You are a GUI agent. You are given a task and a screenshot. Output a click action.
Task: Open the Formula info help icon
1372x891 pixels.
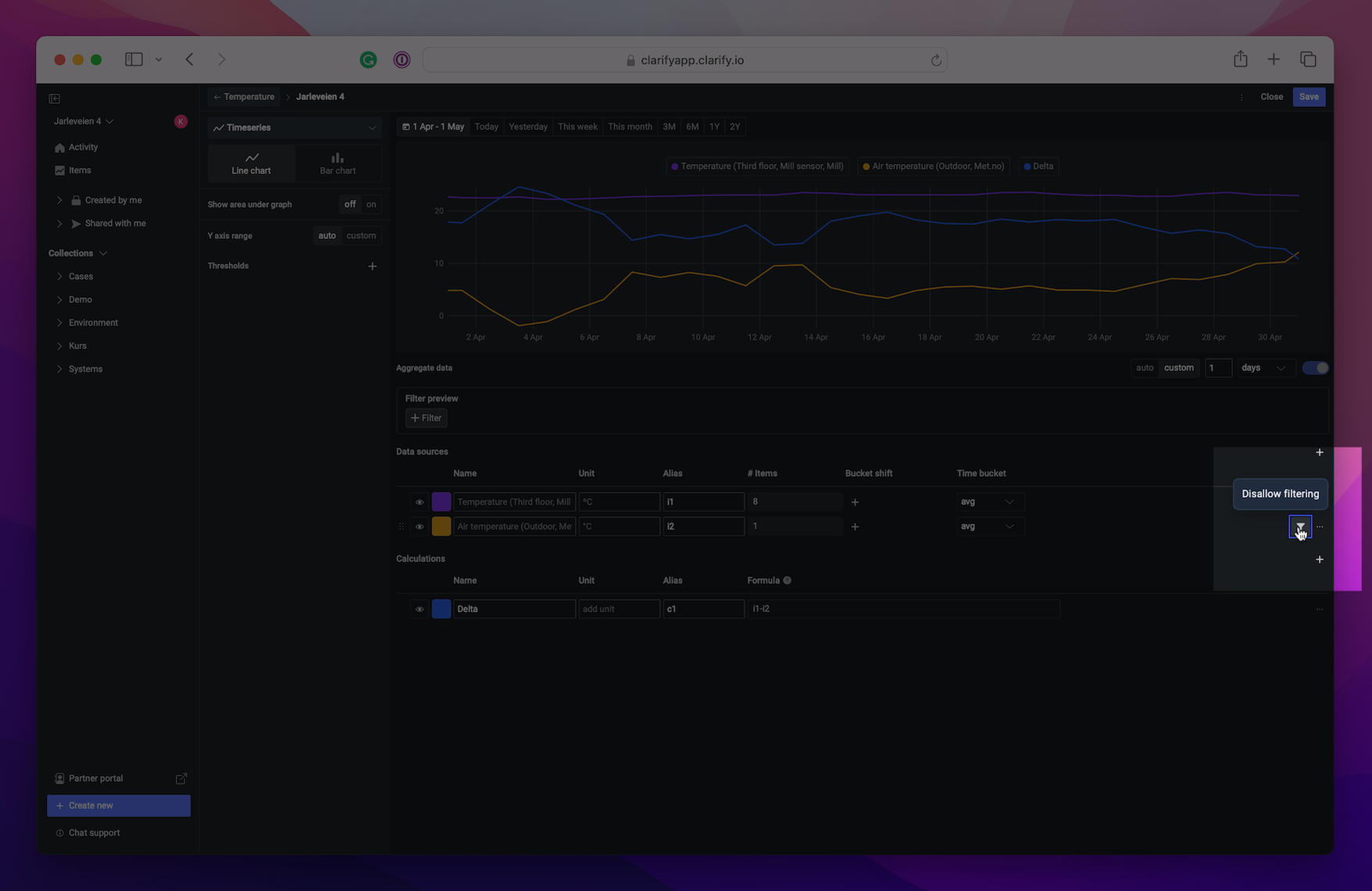(788, 581)
